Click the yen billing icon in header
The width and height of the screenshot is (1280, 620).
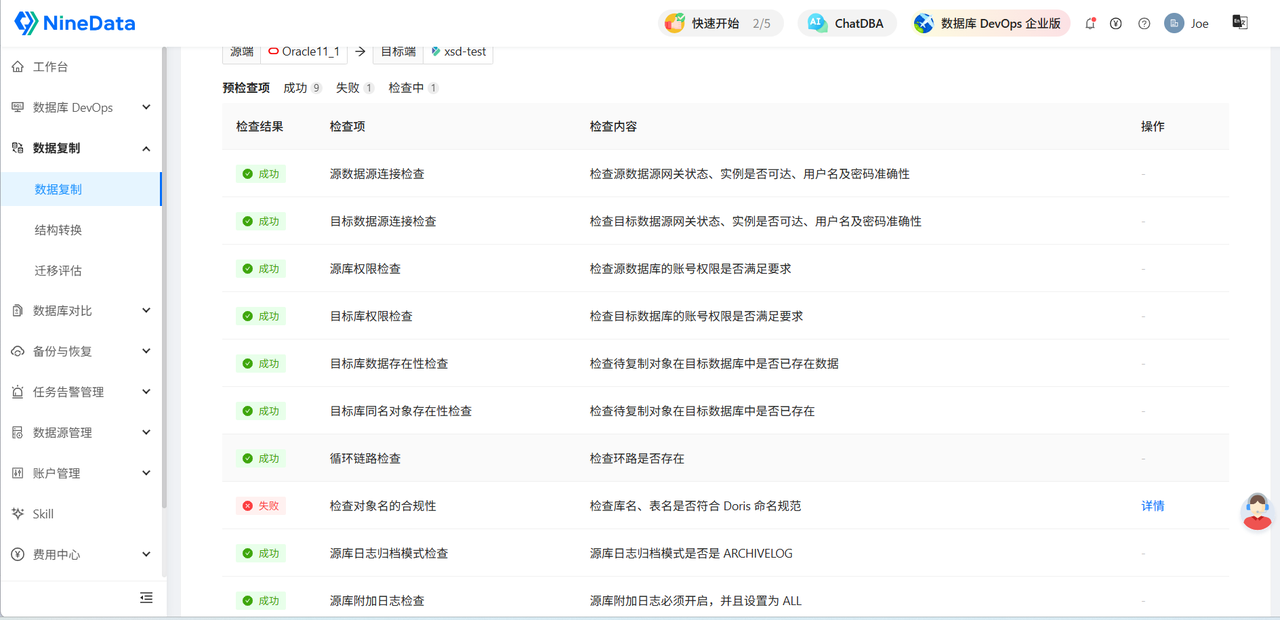coord(1116,23)
